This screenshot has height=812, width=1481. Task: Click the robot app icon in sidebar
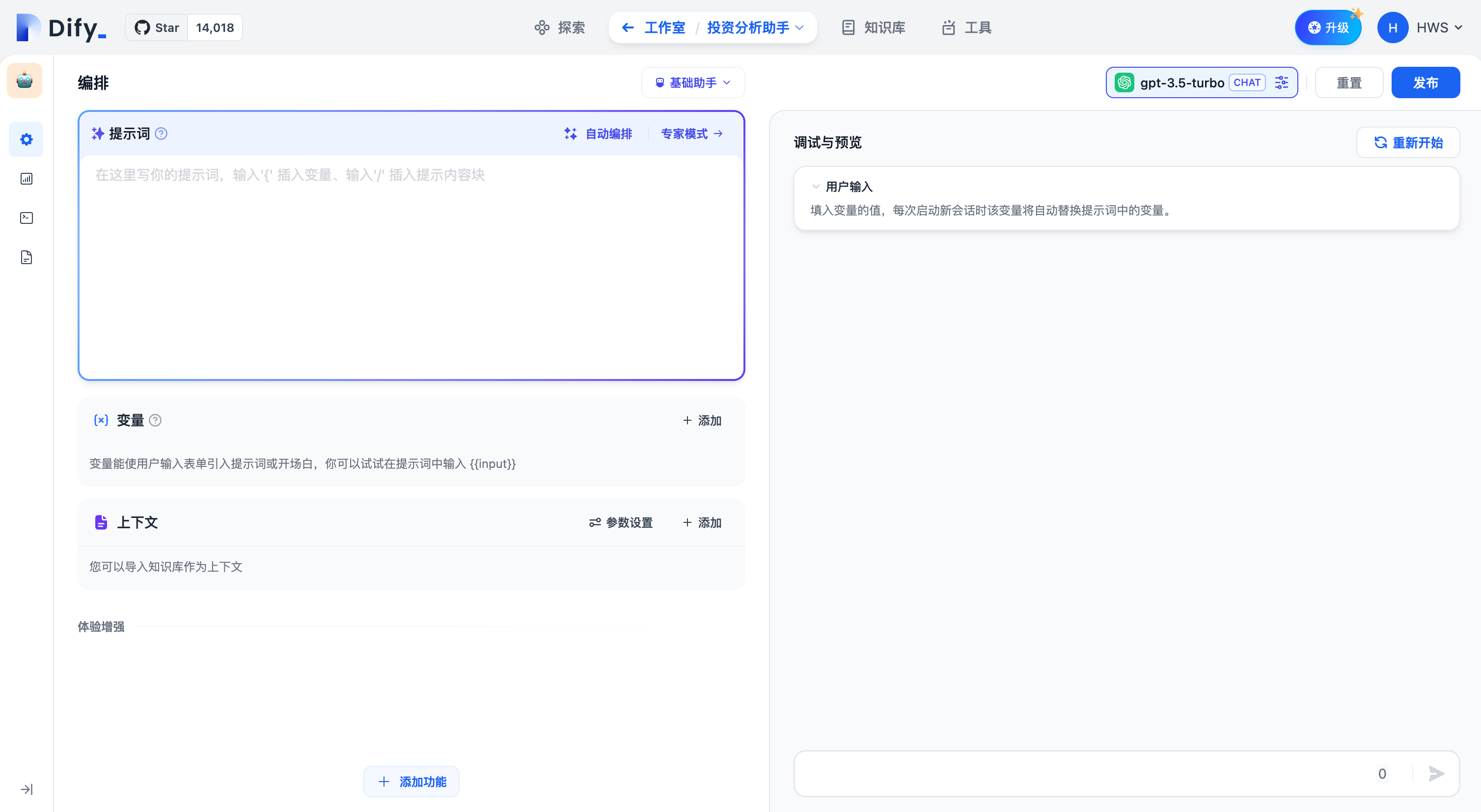(x=25, y=81)
